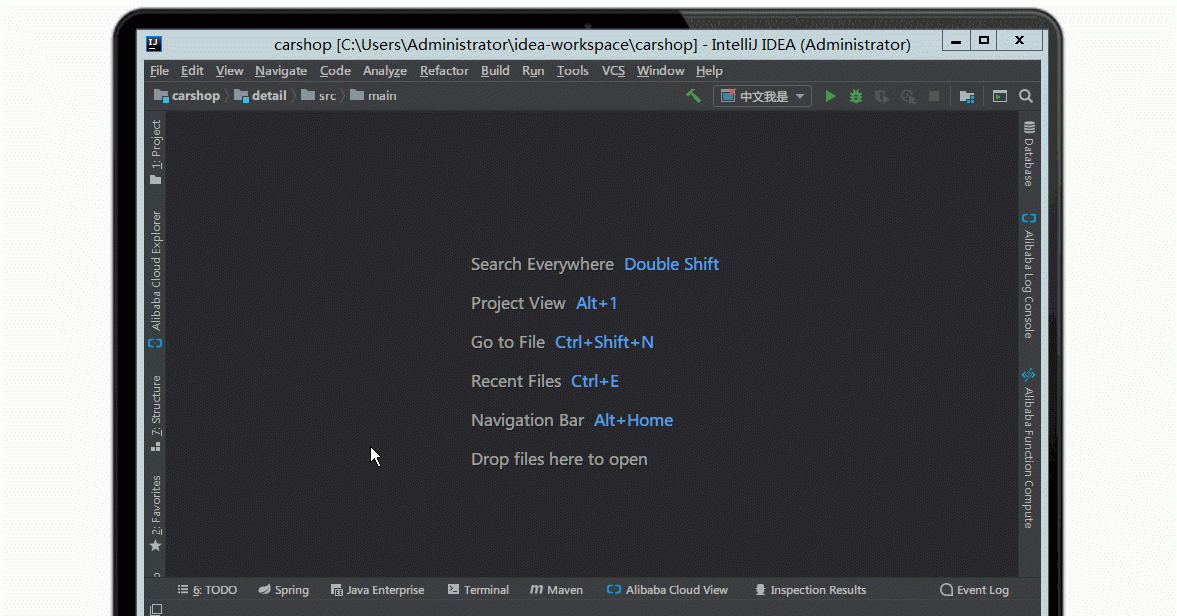Image resolution: width=1177 pixels, height=616 pixels.
Task: Click the Alt+Home shortcut hint text
Action: [634, 420]
